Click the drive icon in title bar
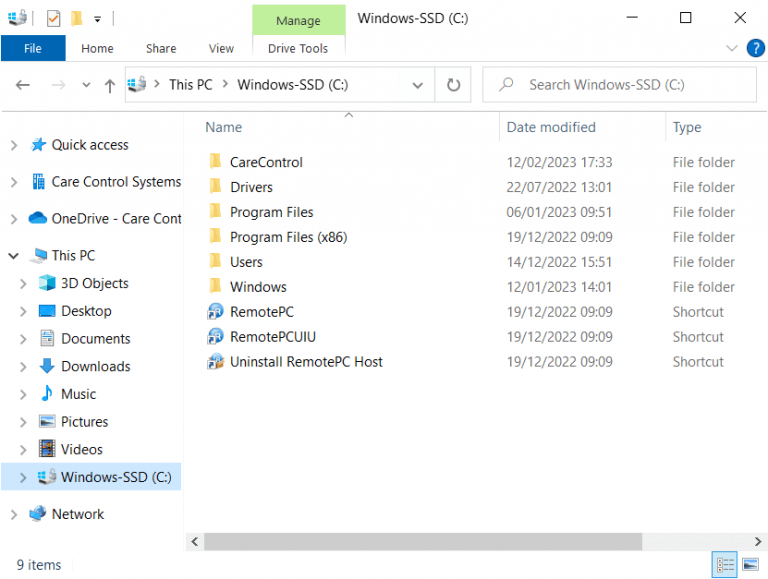The image size is (768, 579). coord(18,18)
